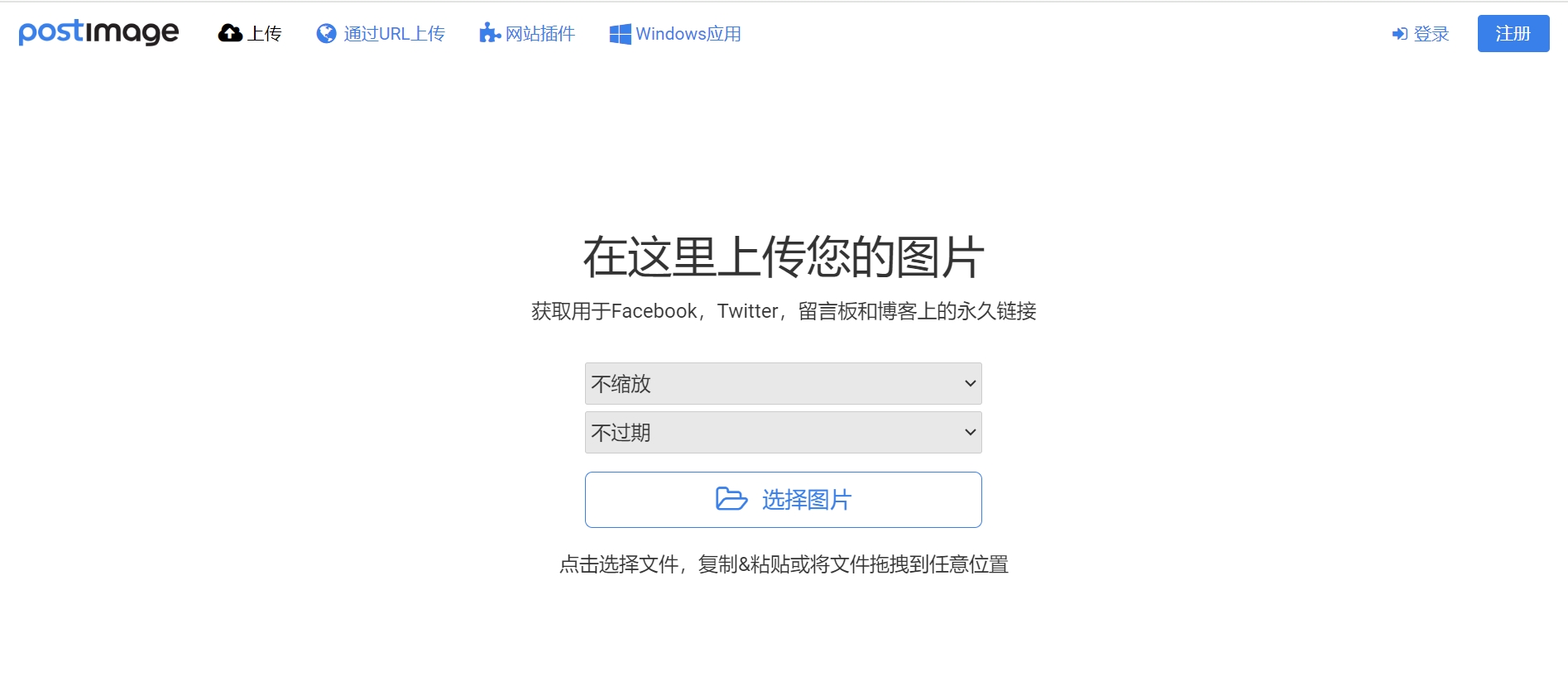Open the Windows应用 link
The image size is (1568, 686).
(675, 34)
